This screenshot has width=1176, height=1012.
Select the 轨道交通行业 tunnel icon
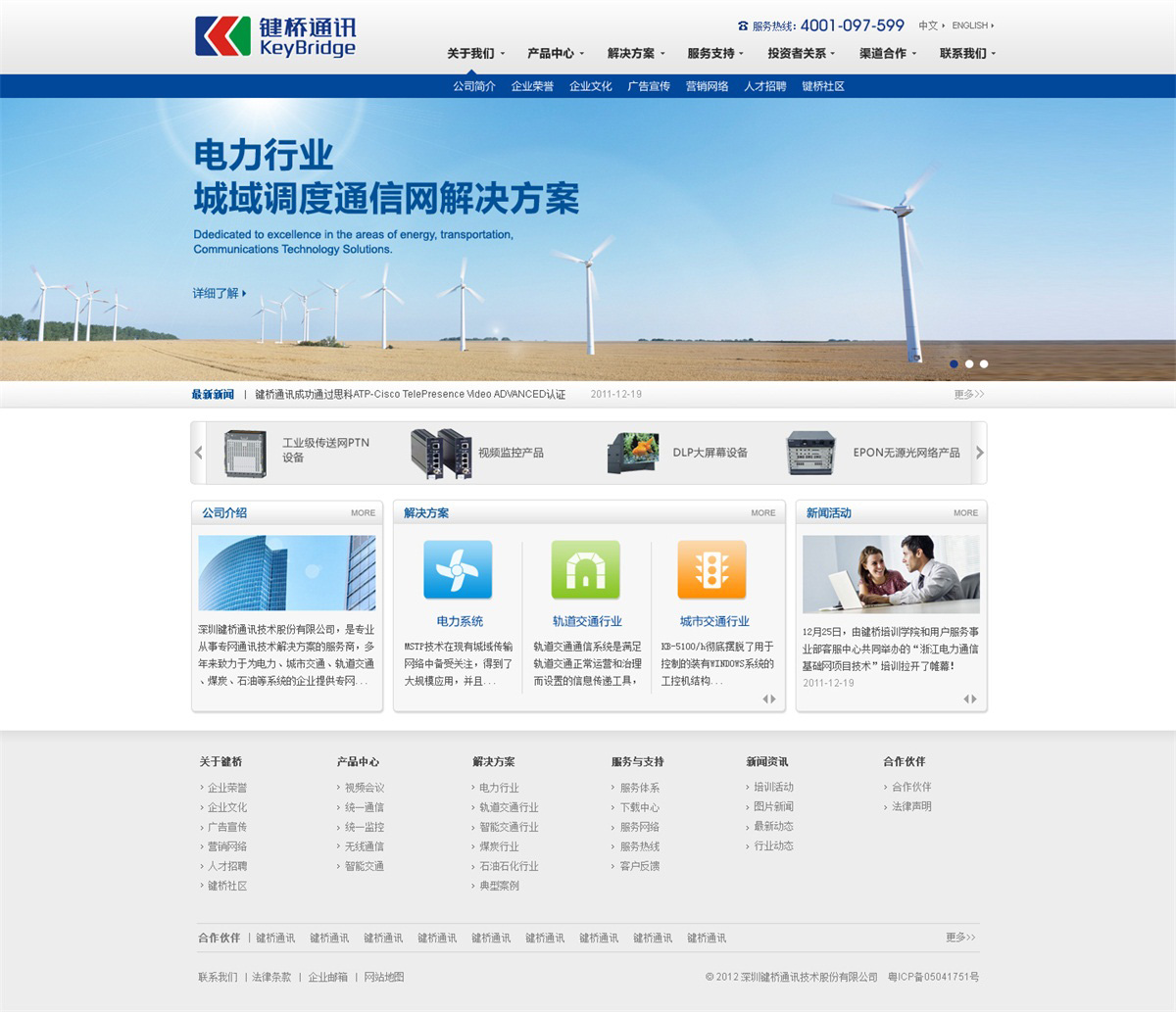584,570
